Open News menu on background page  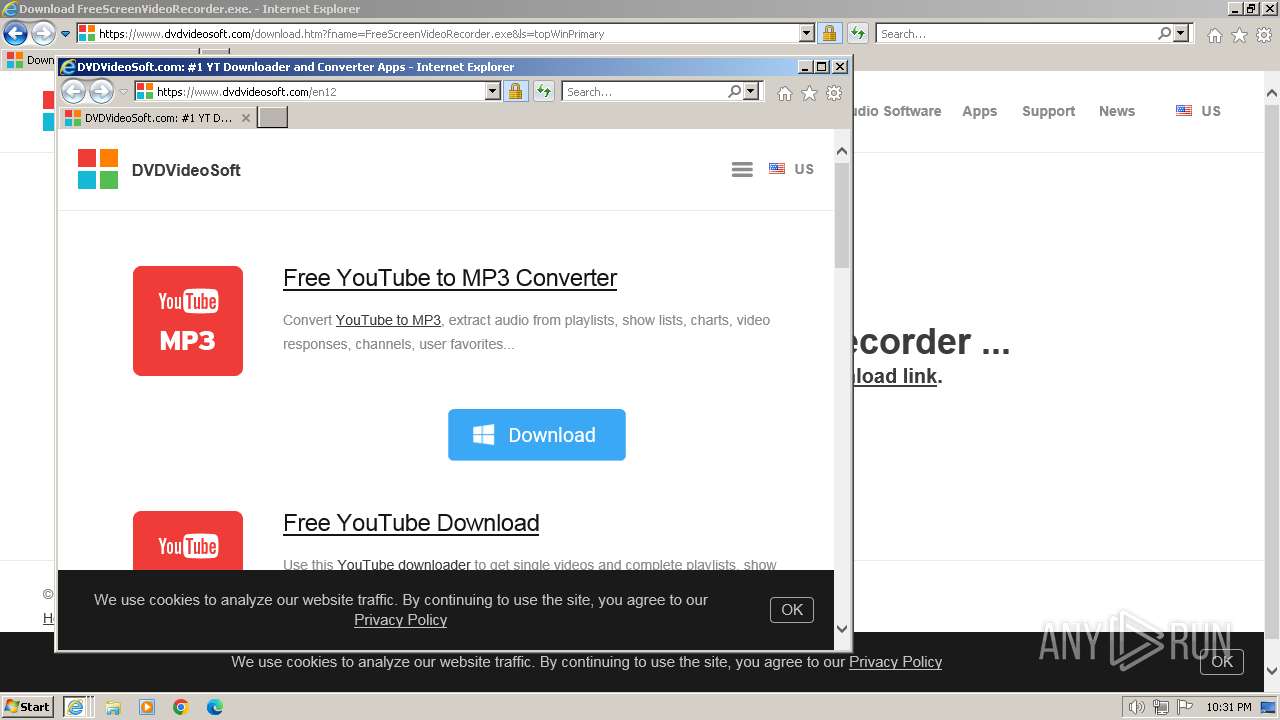[x=1117, y=111]
